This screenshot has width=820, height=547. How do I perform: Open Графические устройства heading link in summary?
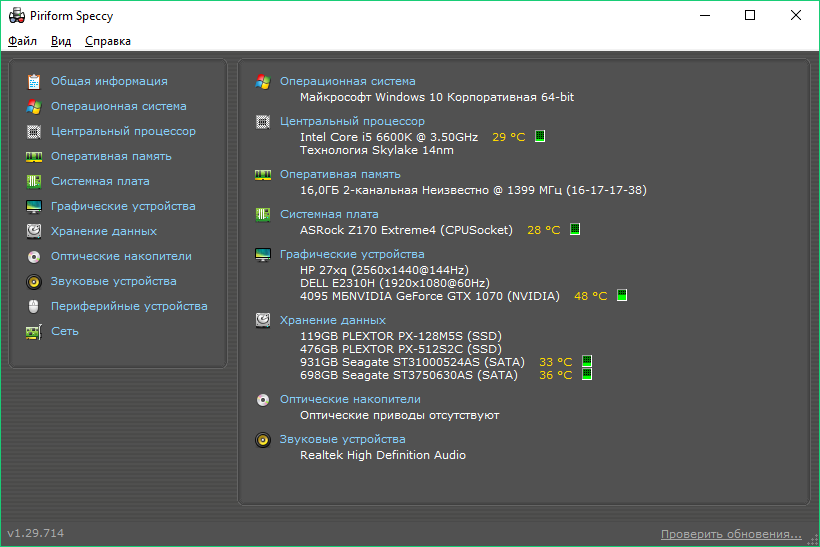[x=352, y=254]
